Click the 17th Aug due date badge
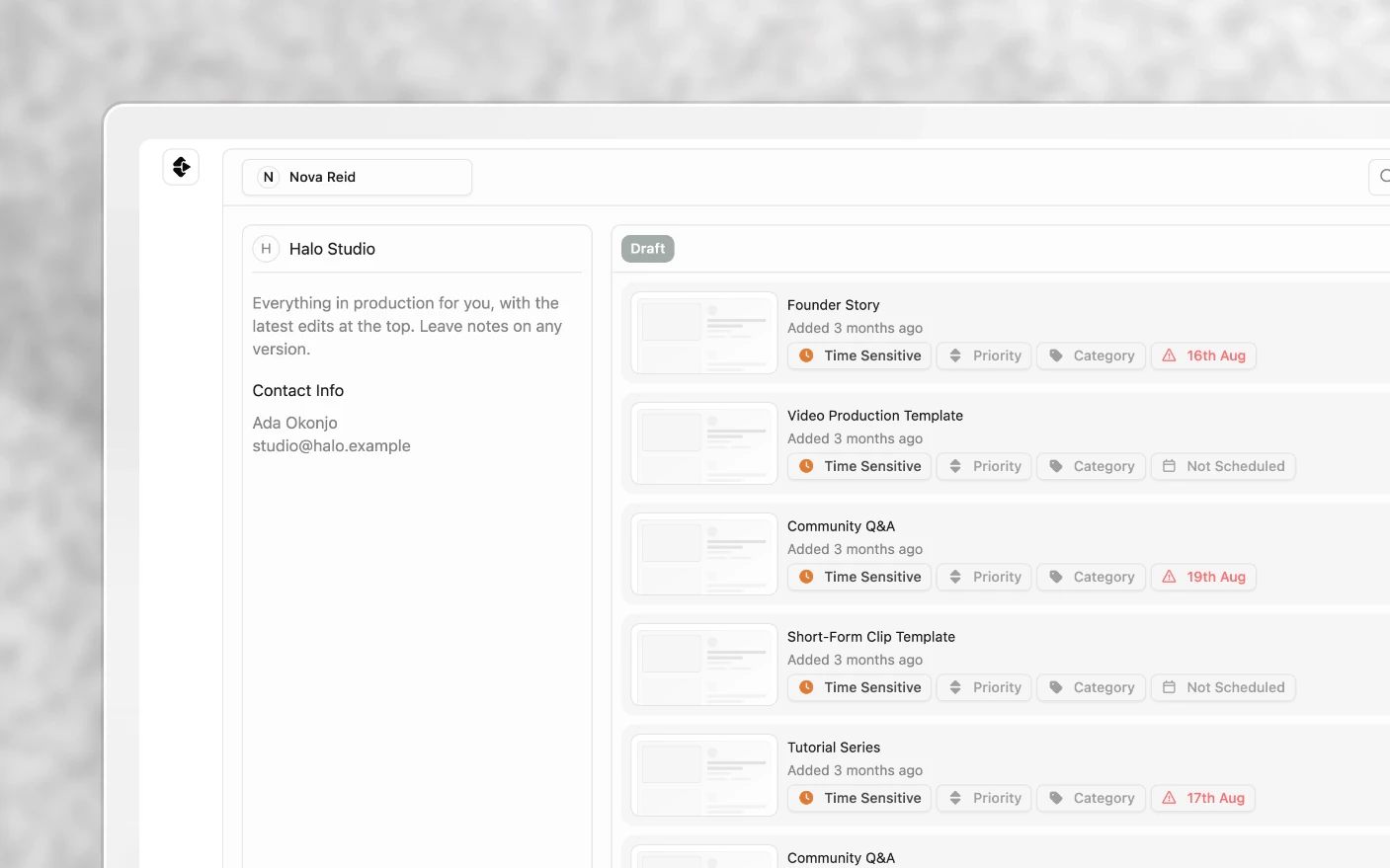The width and height of the screenshot is (1390, 868). [1203, 798]
